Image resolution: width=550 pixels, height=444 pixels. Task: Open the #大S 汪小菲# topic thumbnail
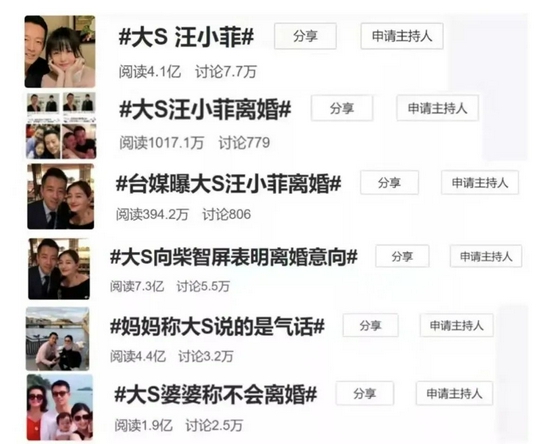[x=60, y=52]
